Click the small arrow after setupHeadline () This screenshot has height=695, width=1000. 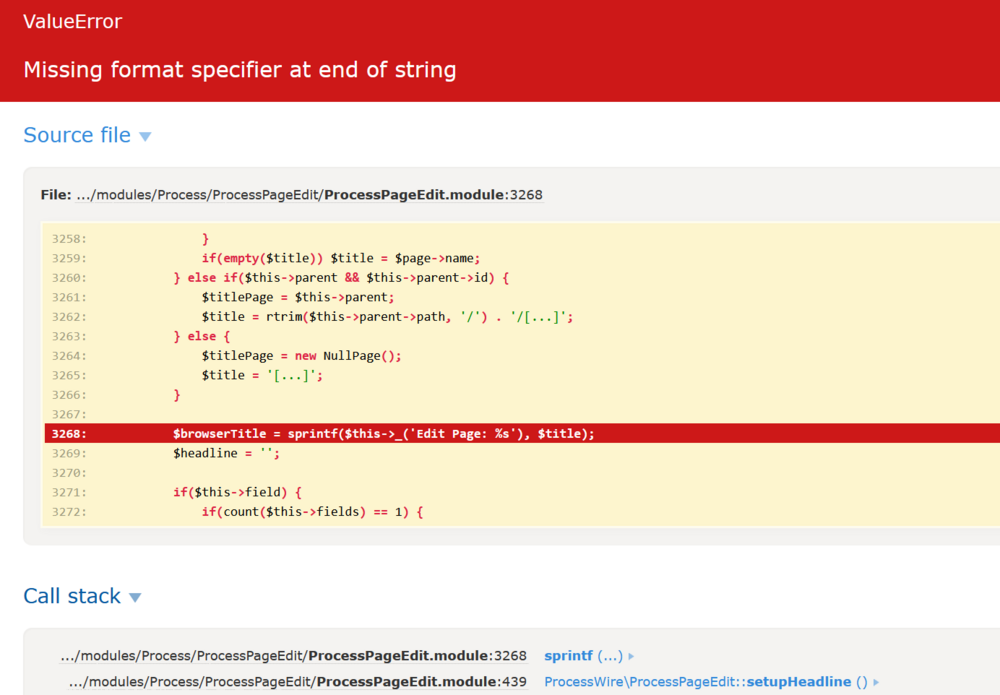(x=876, y=683)
